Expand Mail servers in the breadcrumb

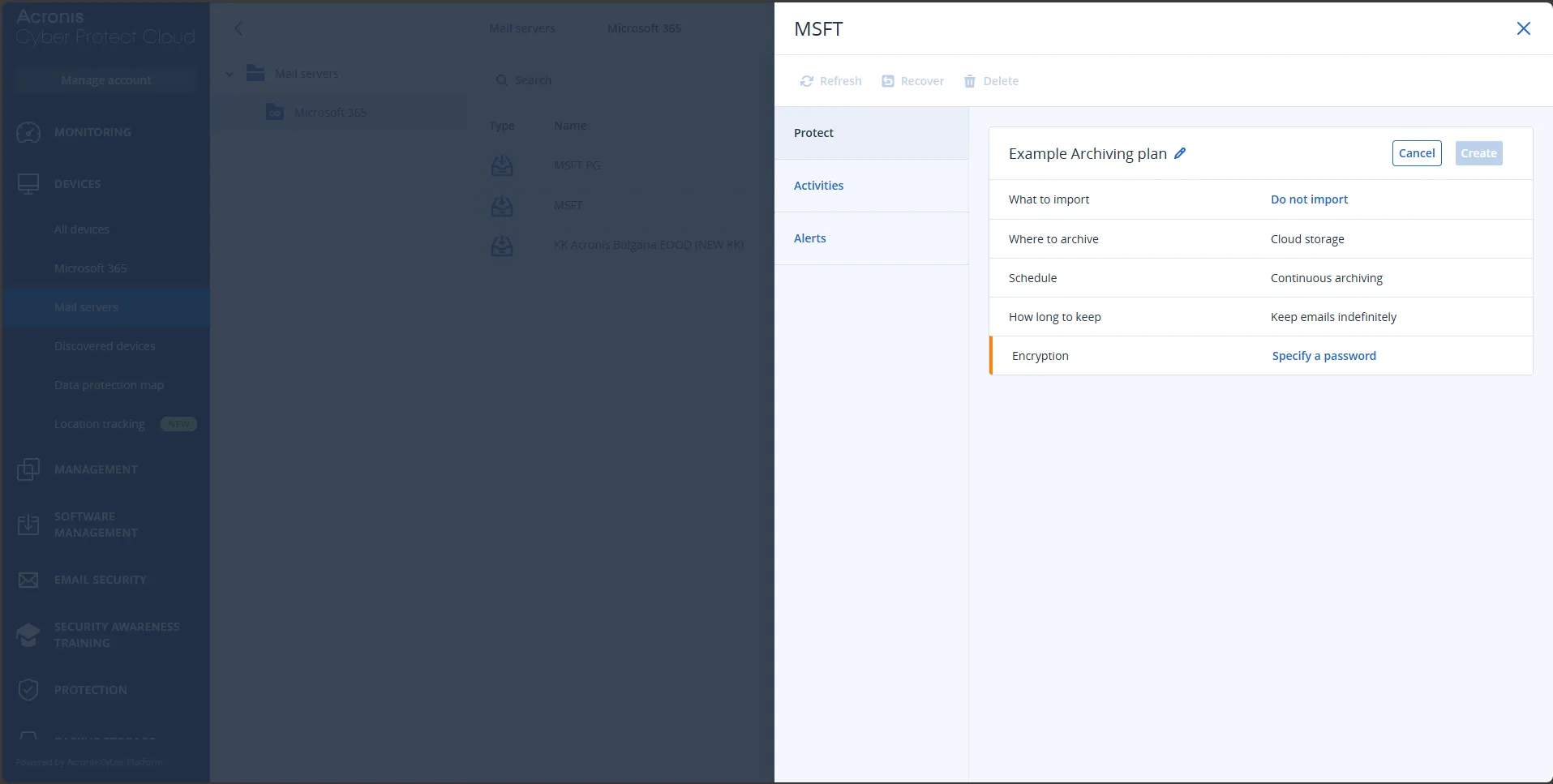click(521, 28)
